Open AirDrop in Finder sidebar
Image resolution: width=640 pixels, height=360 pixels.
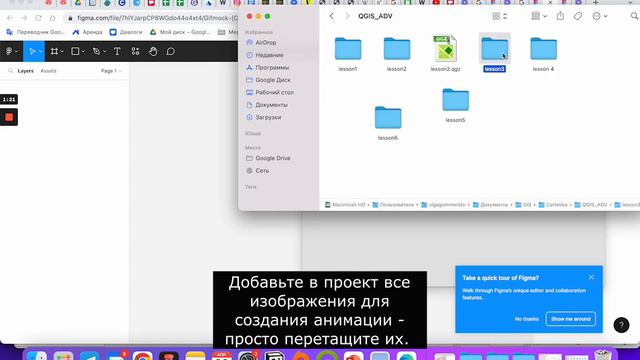point(265,42)
